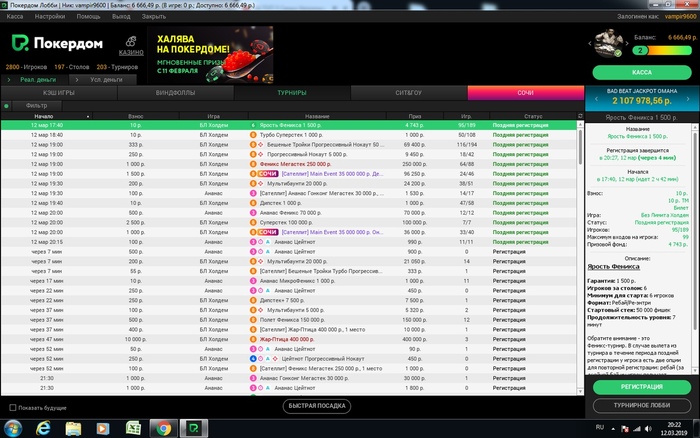Click the tournament list scroll-up arrow
Viewport: 700px width, 438px height.
(x=580, y=125)
